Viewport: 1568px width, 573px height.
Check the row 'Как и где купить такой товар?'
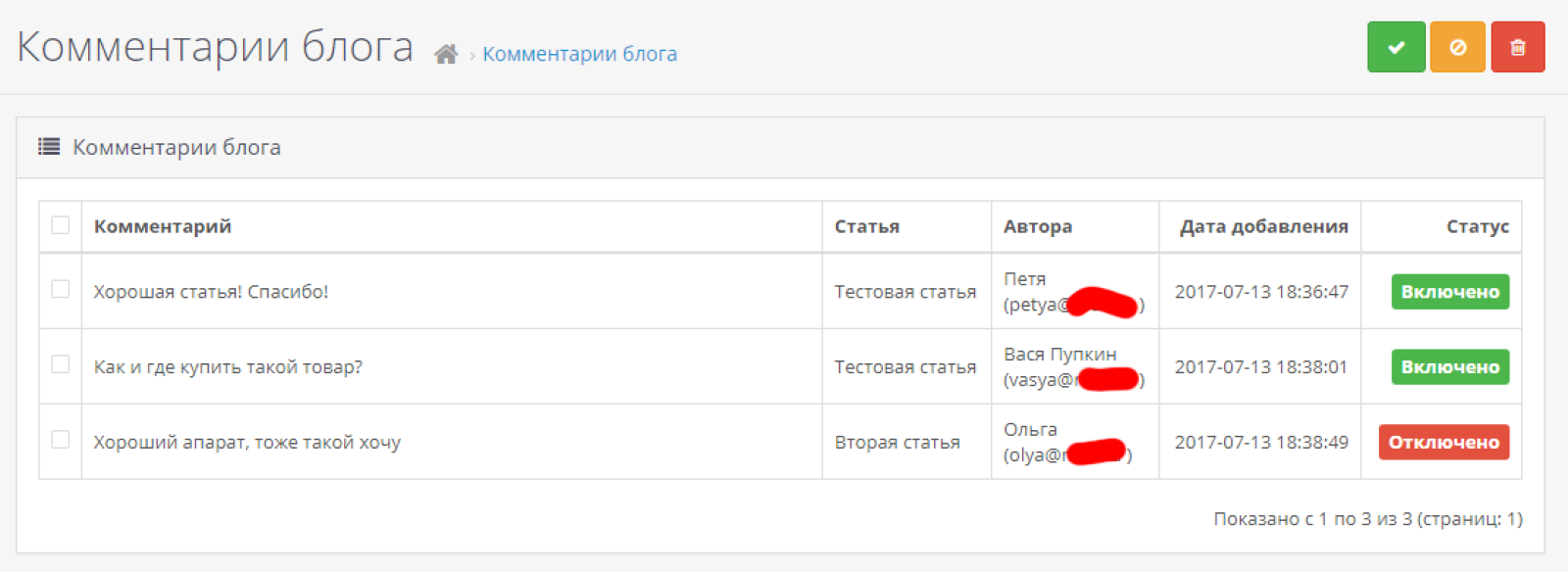(61, 364)
